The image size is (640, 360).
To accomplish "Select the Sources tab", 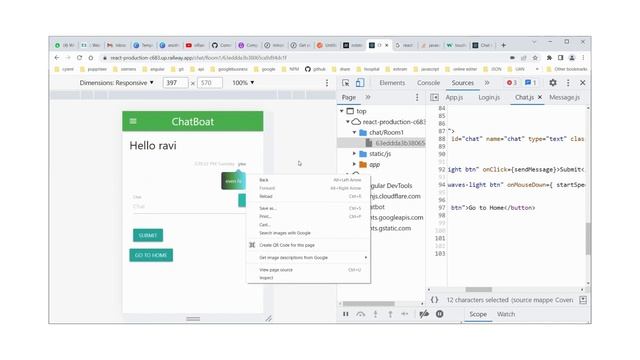I will point(462,83).
